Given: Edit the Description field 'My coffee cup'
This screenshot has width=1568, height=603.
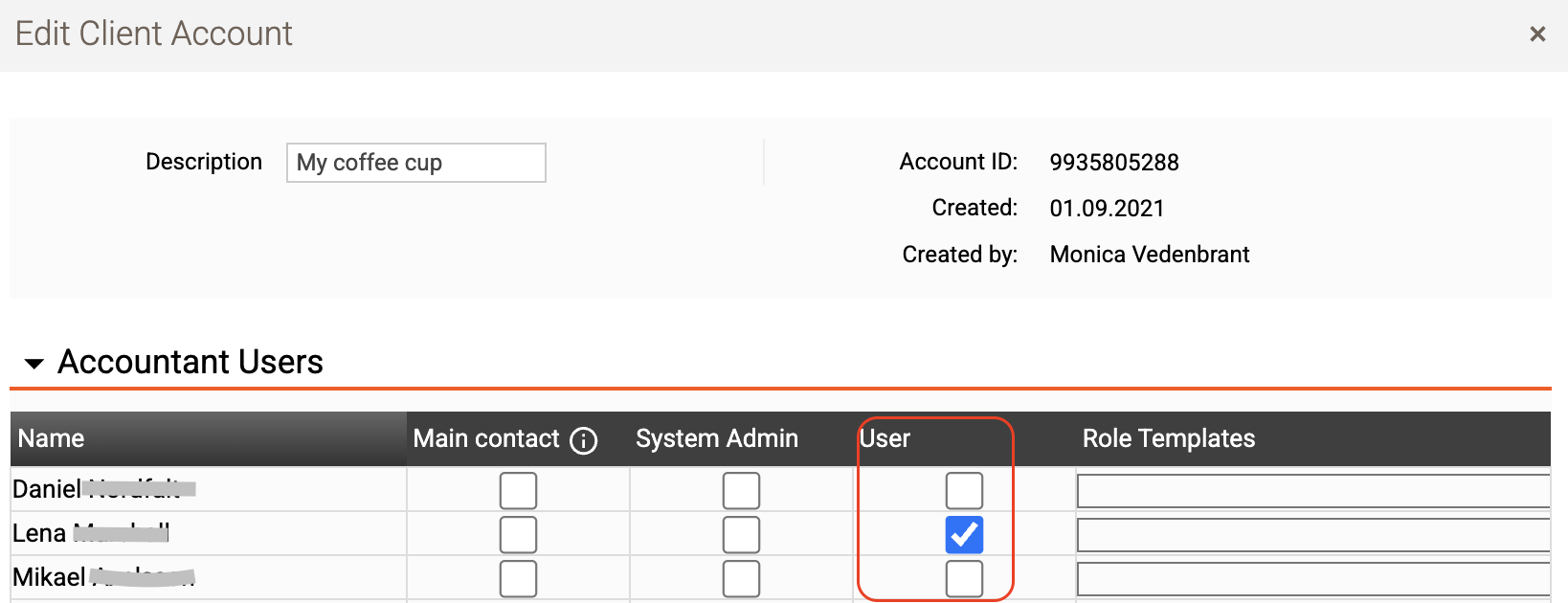Looking at the screenshot, I should (x=415, y=163).
